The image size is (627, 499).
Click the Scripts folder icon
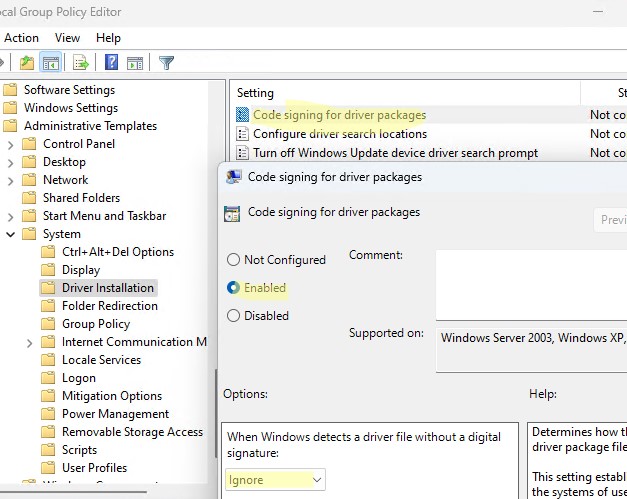(48, 450)
